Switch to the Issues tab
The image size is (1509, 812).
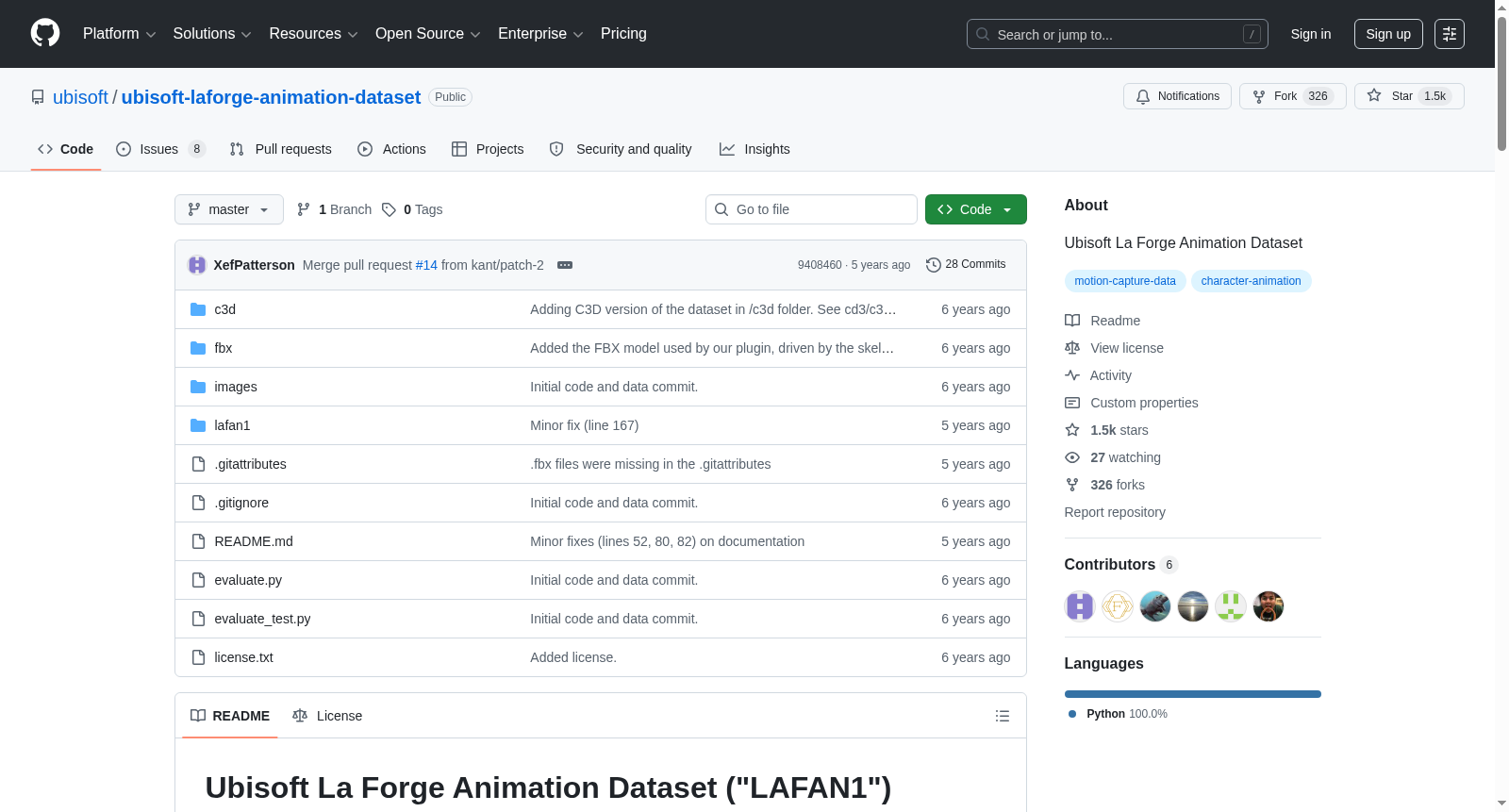(x=160, y=149)
